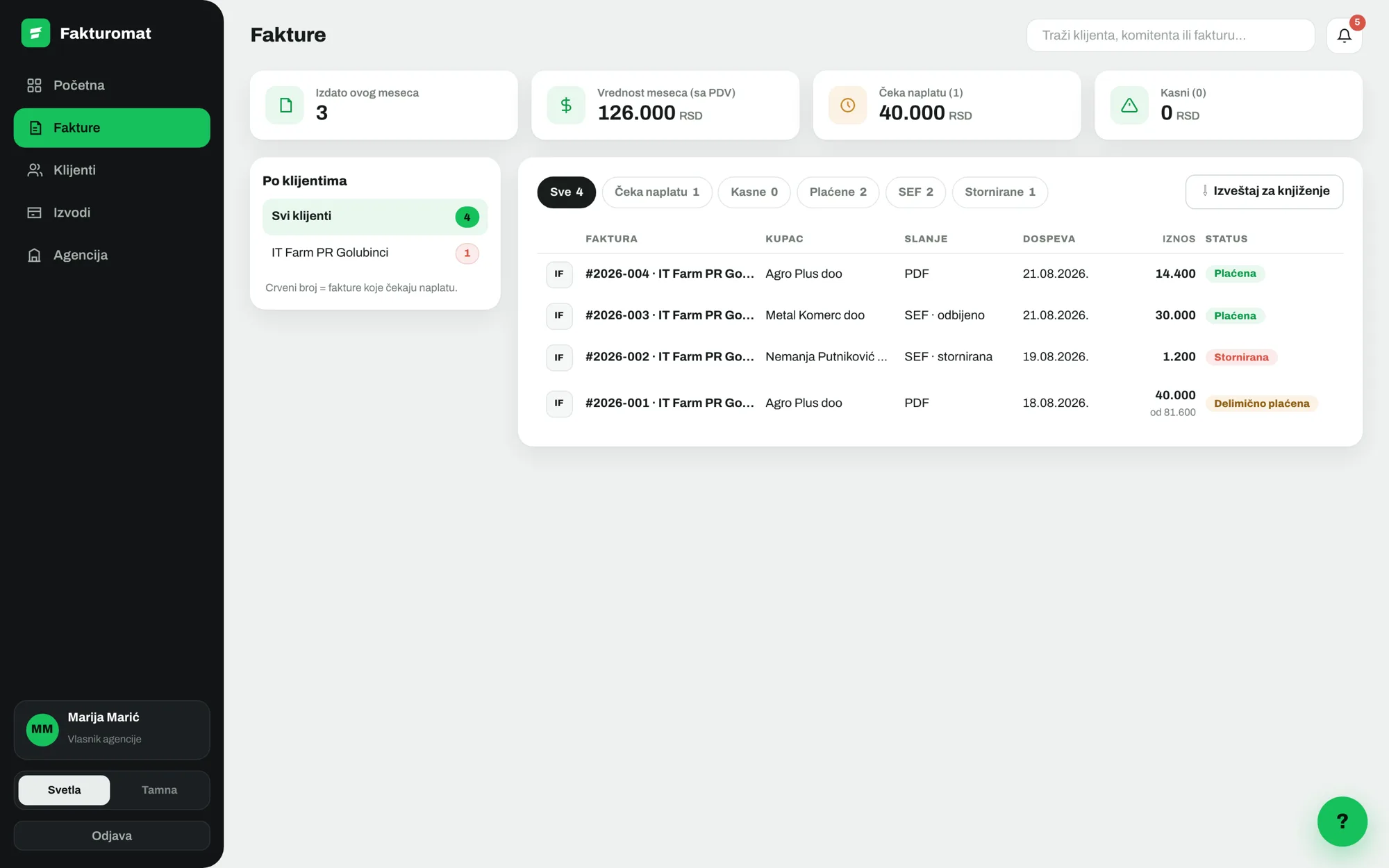Click Izveštaj za knjiženje button
Image resolution: width=1389 pixels, height=868 pixels.
coord(1264,192)
